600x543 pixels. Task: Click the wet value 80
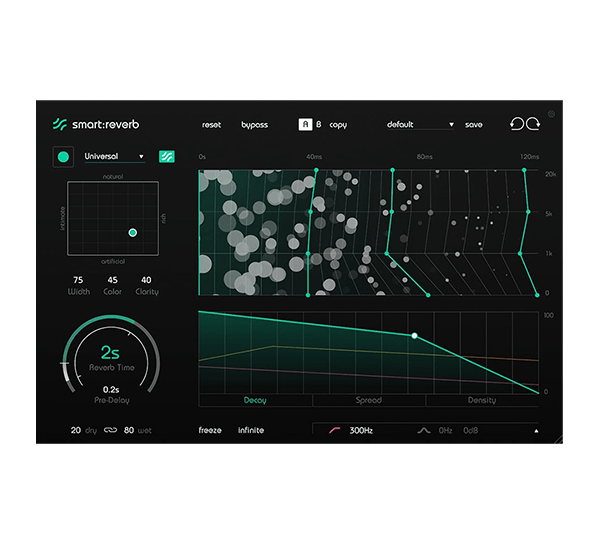point(129,430)
